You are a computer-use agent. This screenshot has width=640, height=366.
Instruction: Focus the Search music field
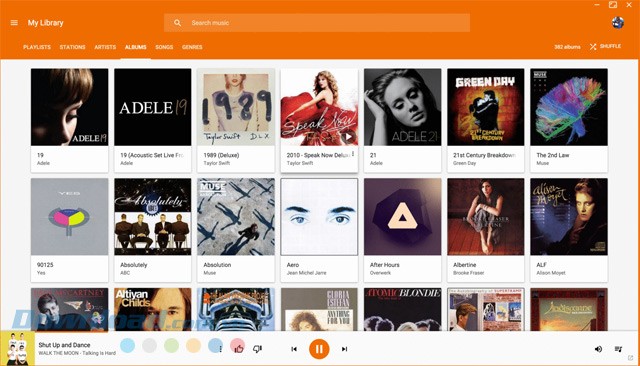[x=317, y=23]
